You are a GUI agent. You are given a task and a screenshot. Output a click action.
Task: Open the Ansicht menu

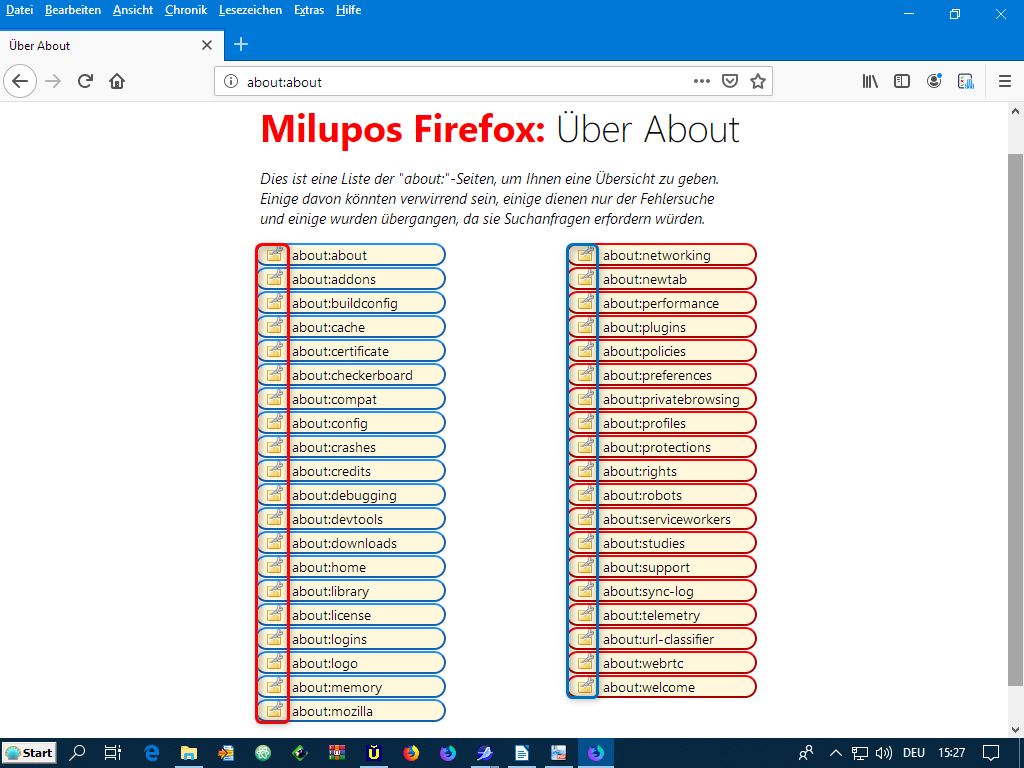133,10
